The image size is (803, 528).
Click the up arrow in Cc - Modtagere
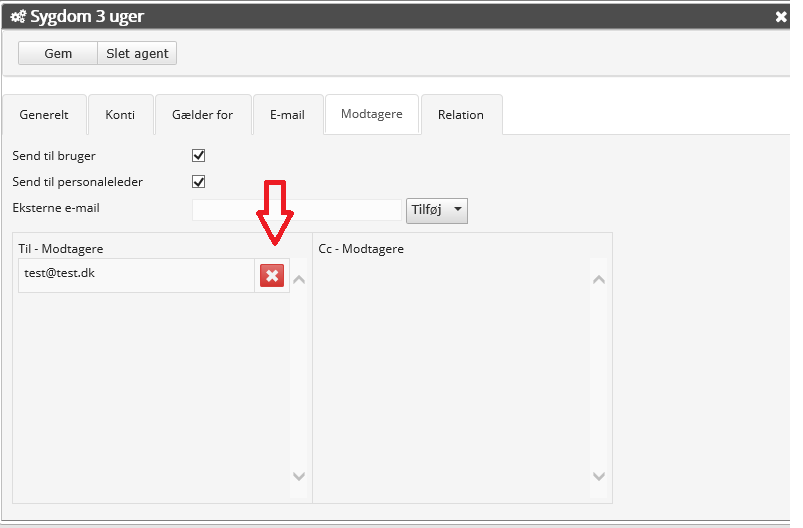click(x=599, y=279)
